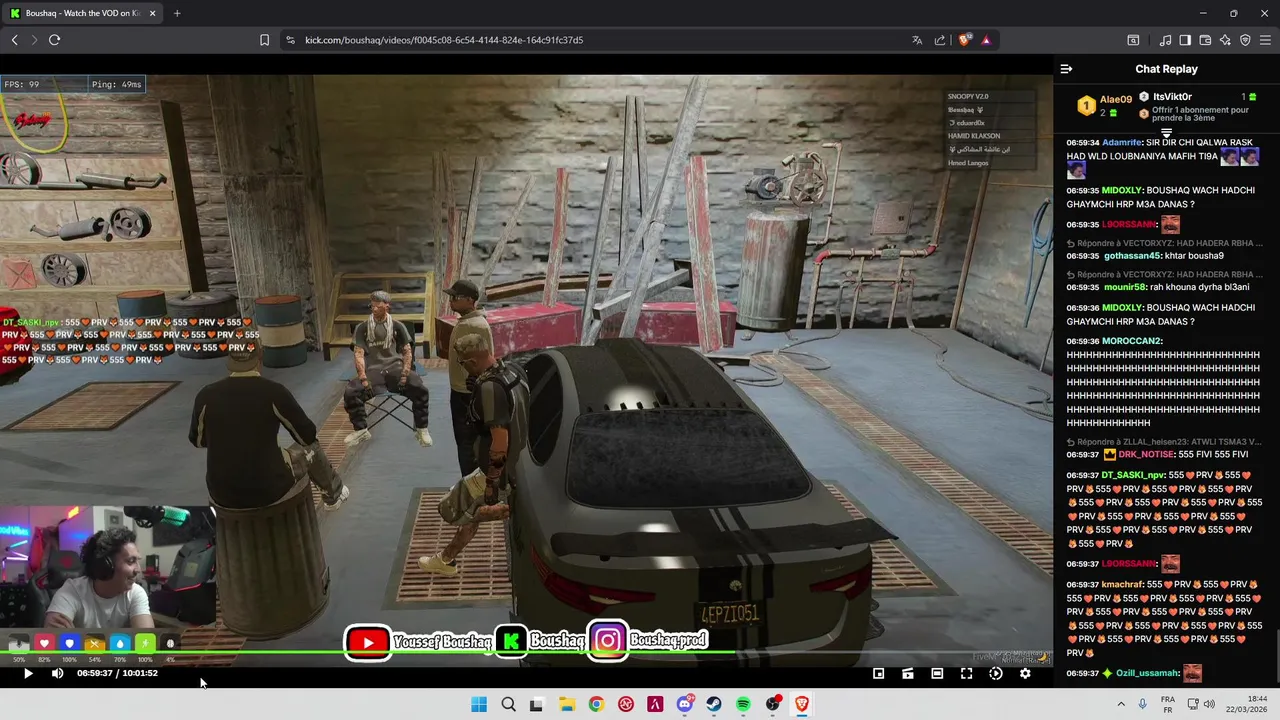Reload the current page

coord(54,40)
